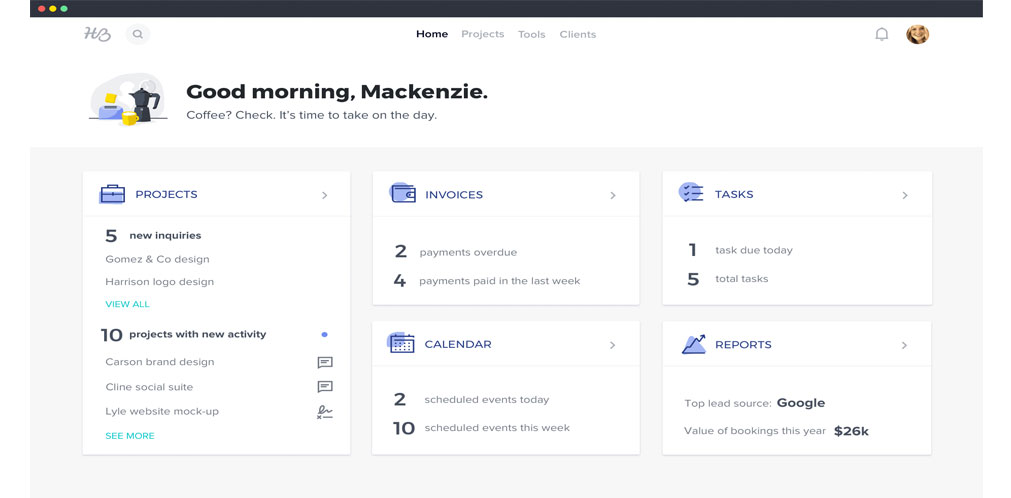This screenshot has width=1011, height=498.
Task: Click the Tasks checklist icon
Action: 691,192
